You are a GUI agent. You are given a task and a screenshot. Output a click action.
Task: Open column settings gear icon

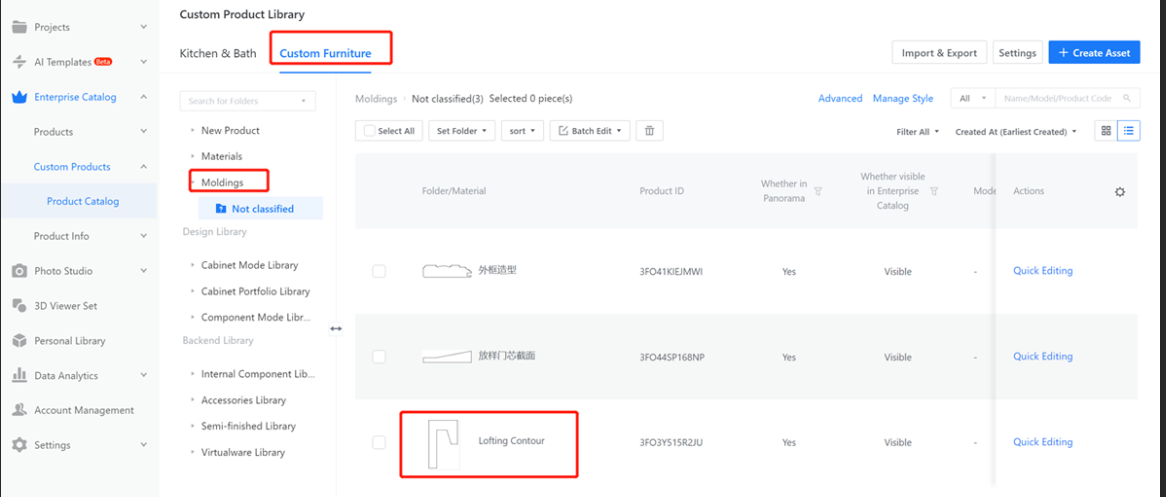pos(1120,191)
